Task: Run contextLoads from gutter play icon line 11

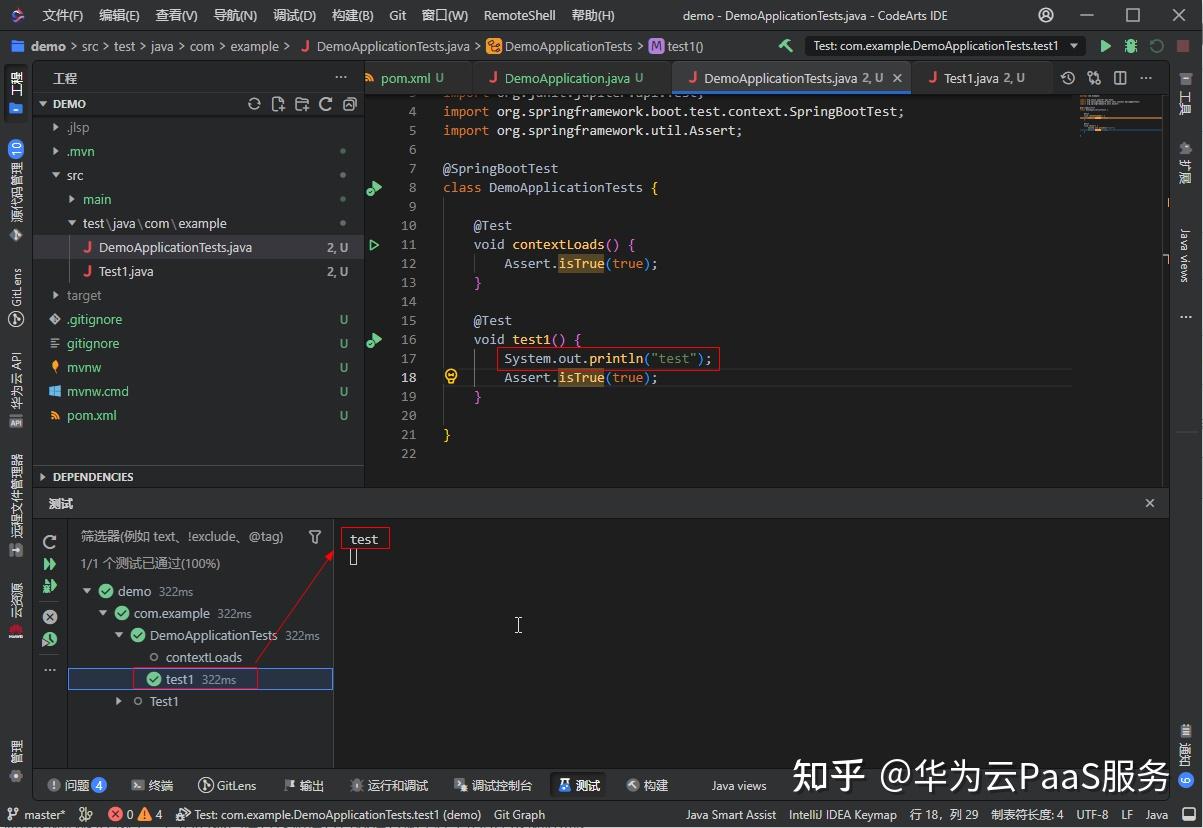Action: click(x=374, y=245)
